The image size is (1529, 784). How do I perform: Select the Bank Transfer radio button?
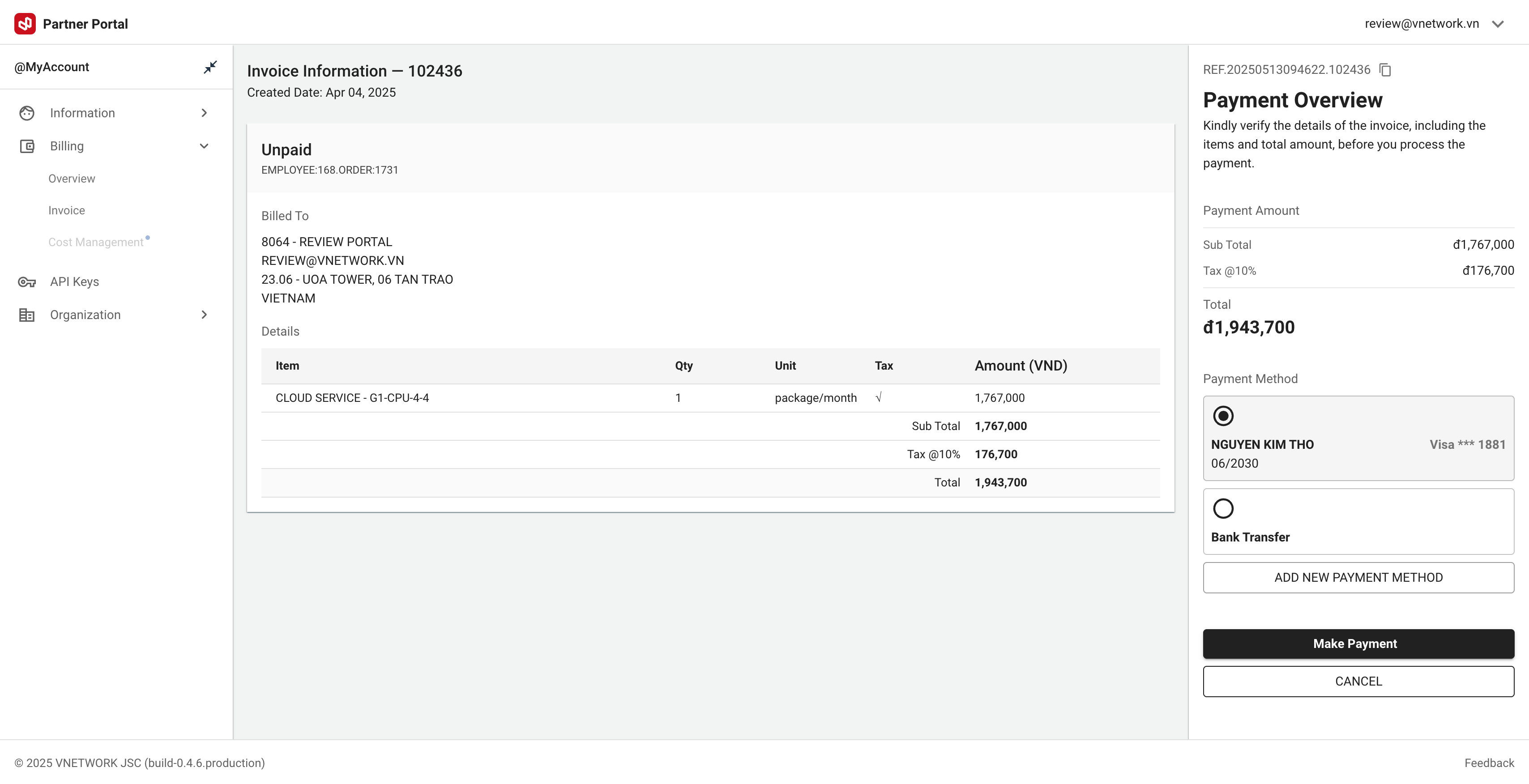(x=1223, y=509)
